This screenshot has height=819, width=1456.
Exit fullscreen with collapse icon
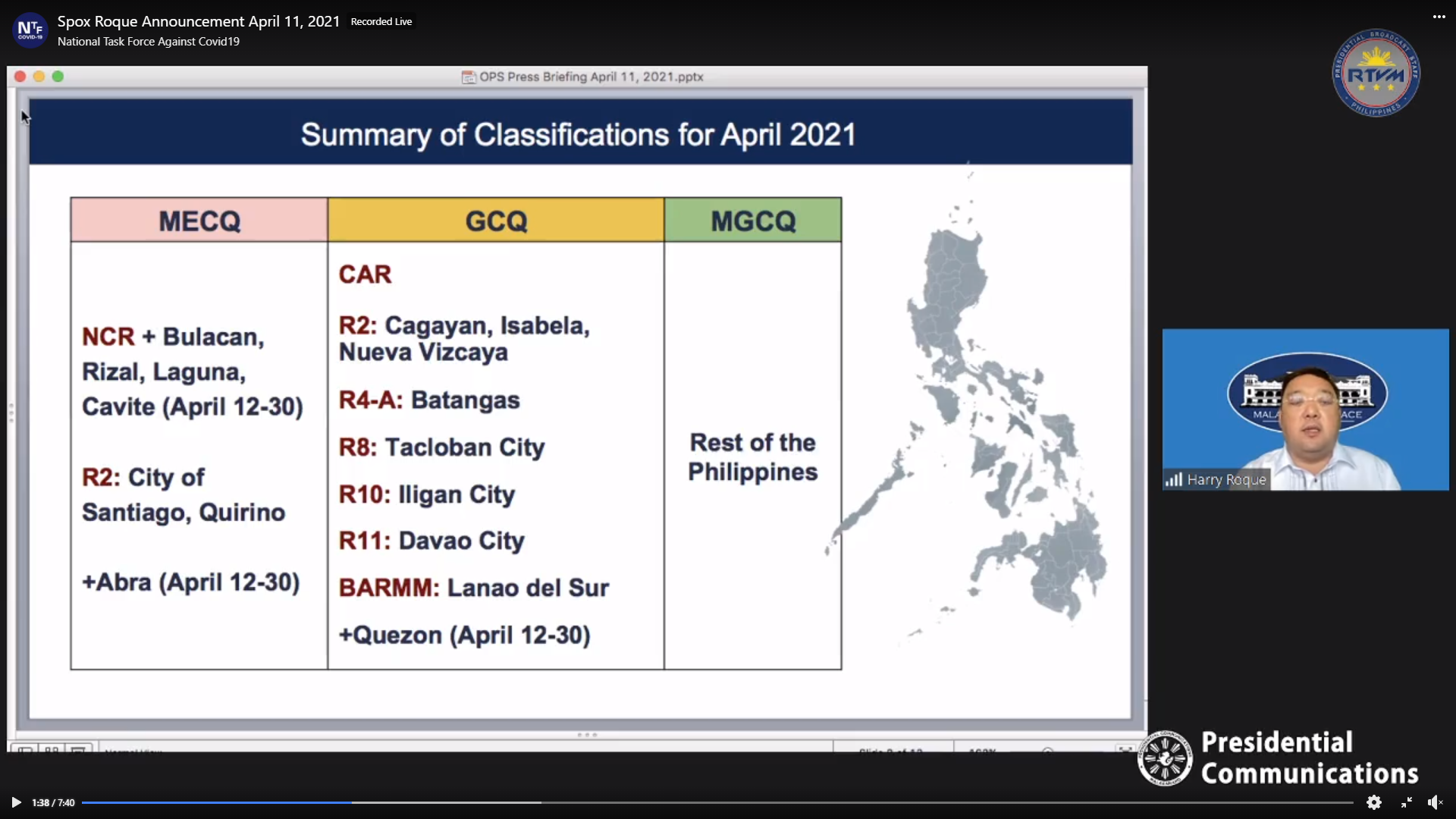pos(1407,802)
